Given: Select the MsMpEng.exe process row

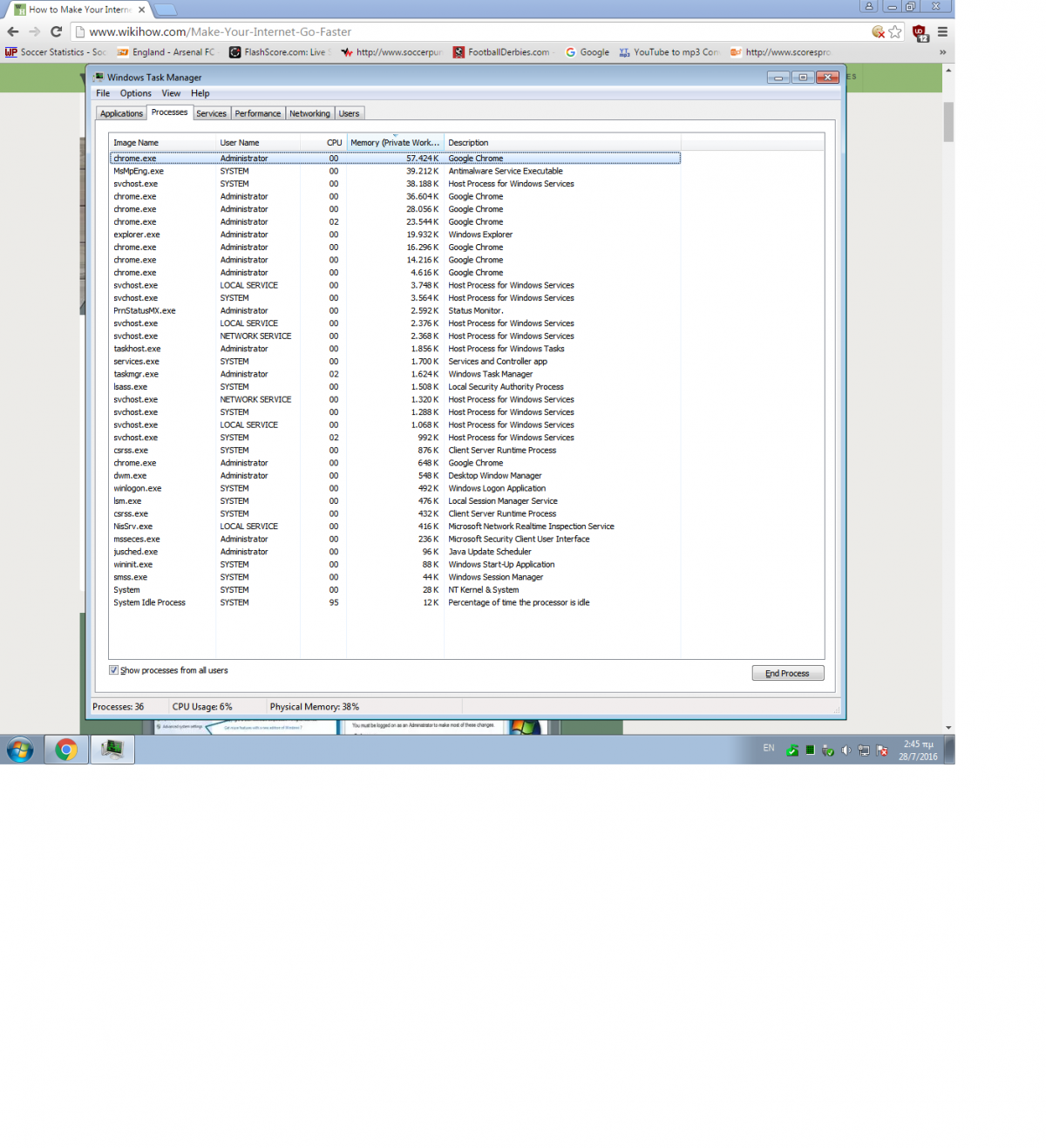Looking at the screenshot, I should click(395, 172).
